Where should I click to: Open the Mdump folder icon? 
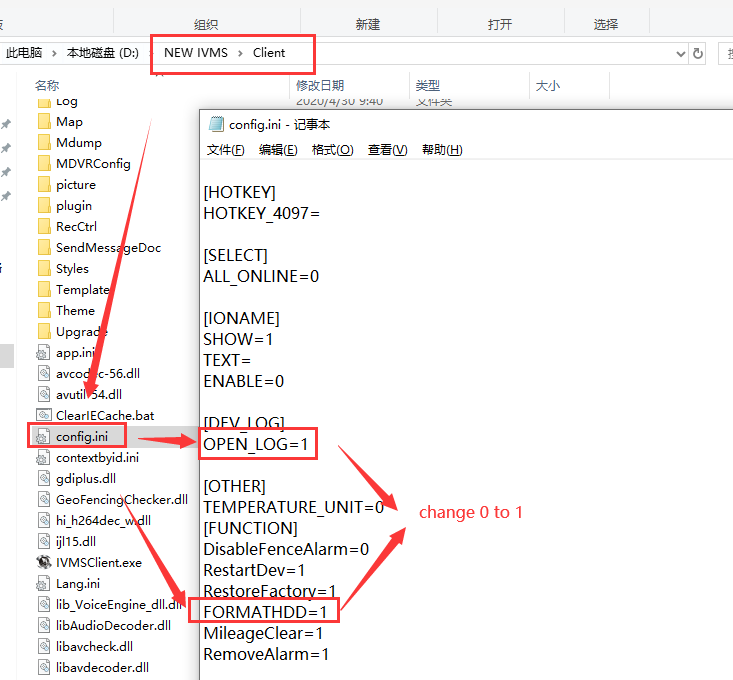(x=44, y=143)
